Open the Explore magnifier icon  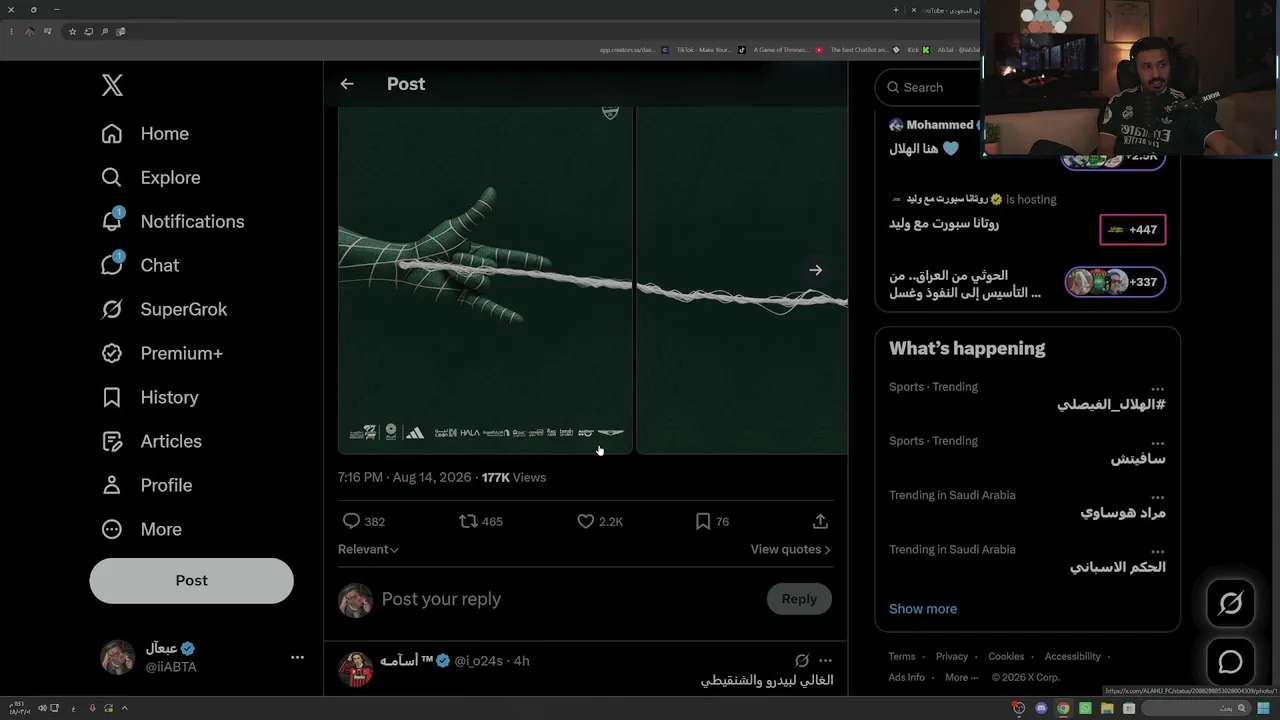tap(112, 178)
